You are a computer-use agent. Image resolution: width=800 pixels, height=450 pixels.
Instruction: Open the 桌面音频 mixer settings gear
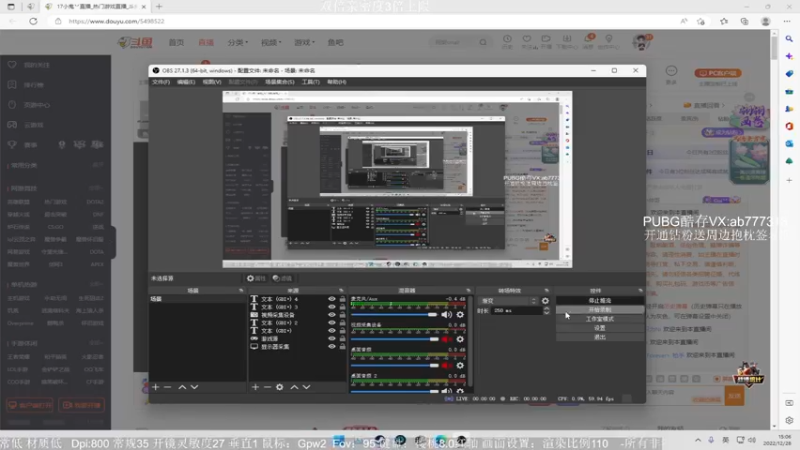point(460,365)
